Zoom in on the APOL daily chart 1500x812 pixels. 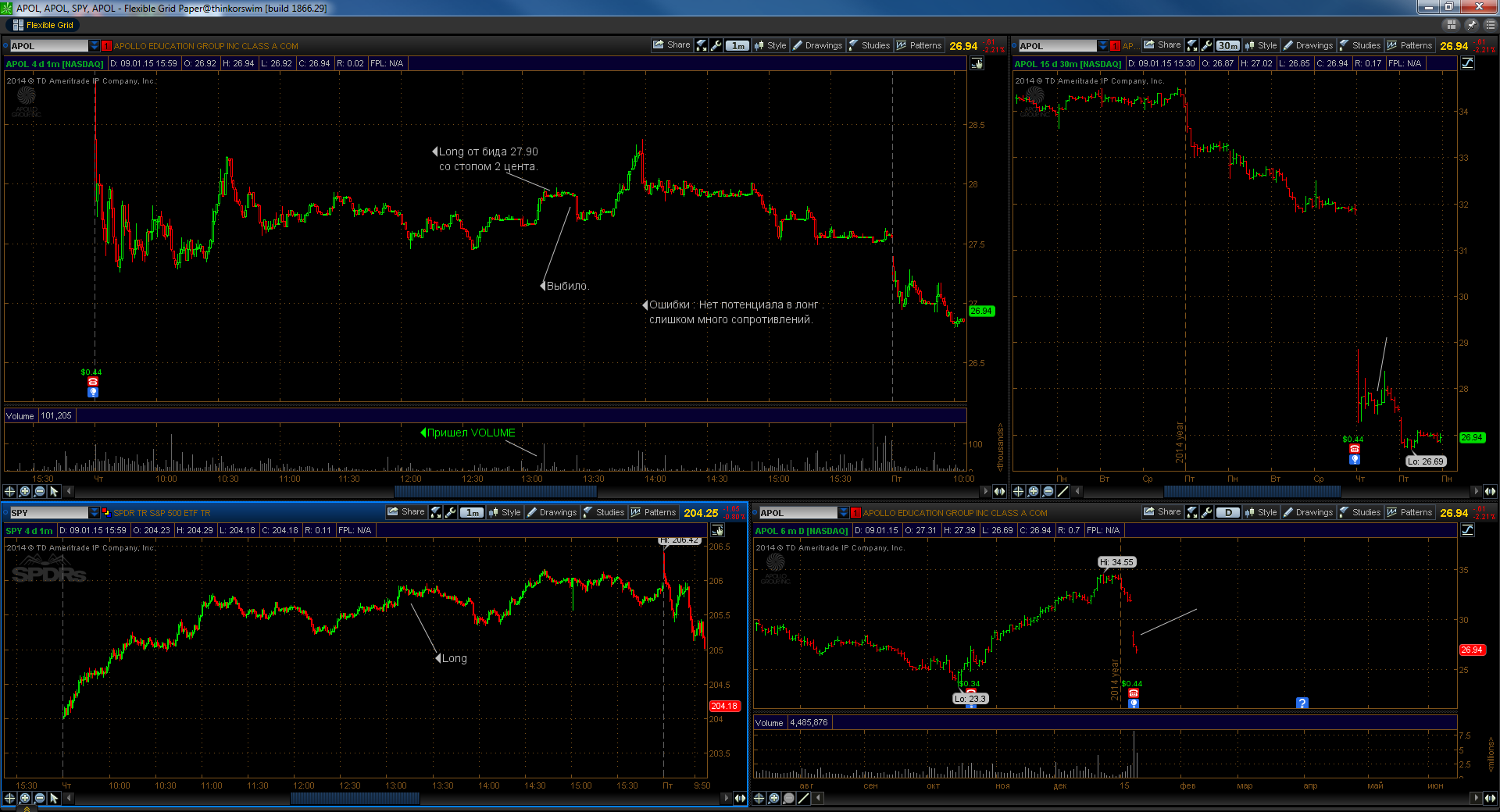(x=773, y=798)
